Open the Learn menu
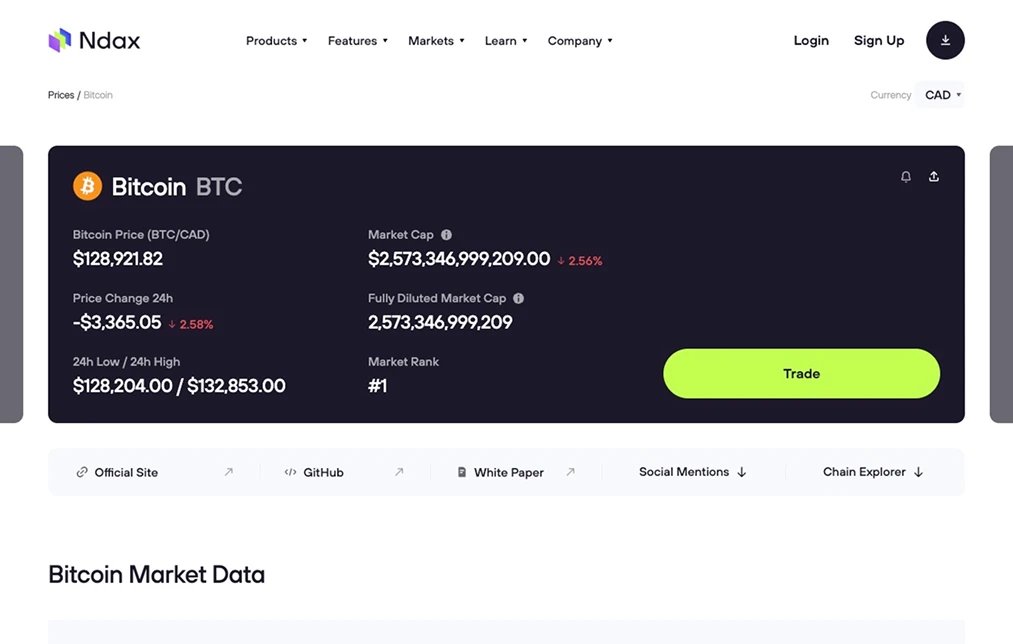 [505, 40]
